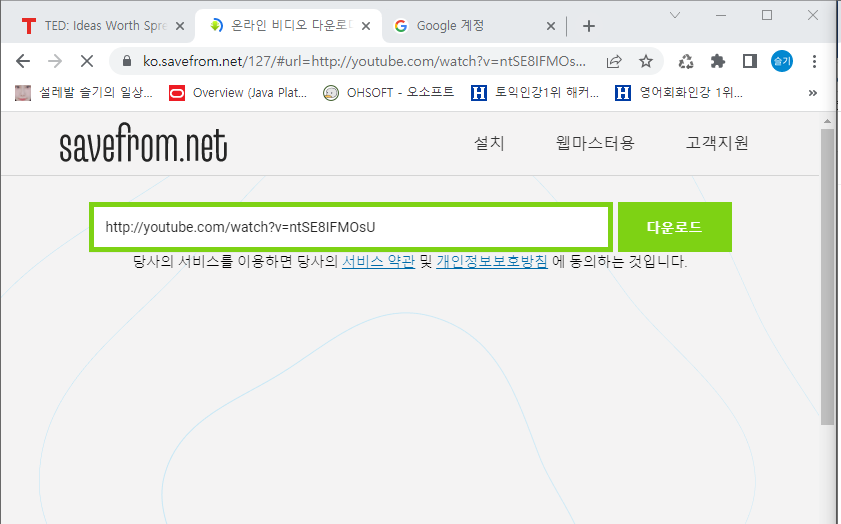Stop page loading with the X button
841x524 pixels.
pyautogui.click(x=87, y=61)
